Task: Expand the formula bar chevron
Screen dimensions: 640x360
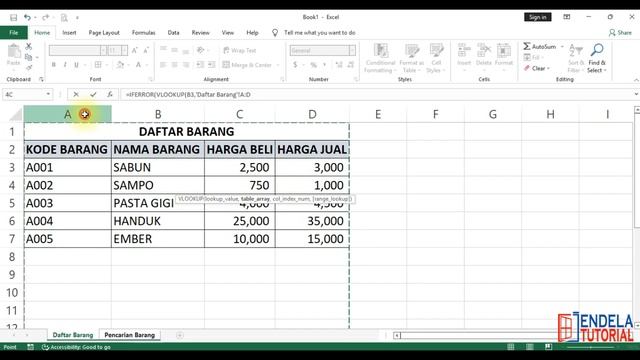Action: pos(636,94)
